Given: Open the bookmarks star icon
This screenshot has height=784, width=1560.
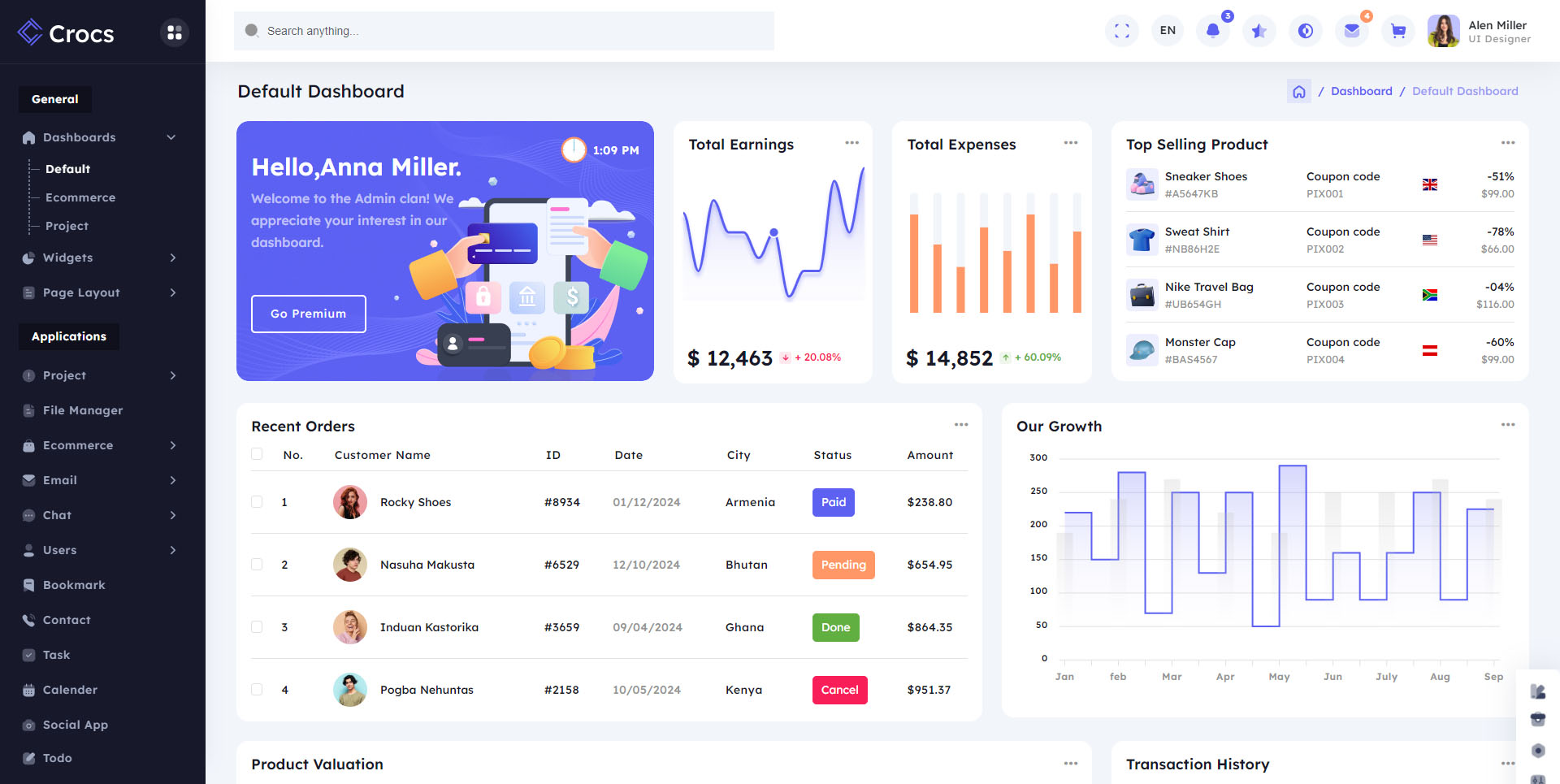Looking at the screenshot, I should (1259, 31).
